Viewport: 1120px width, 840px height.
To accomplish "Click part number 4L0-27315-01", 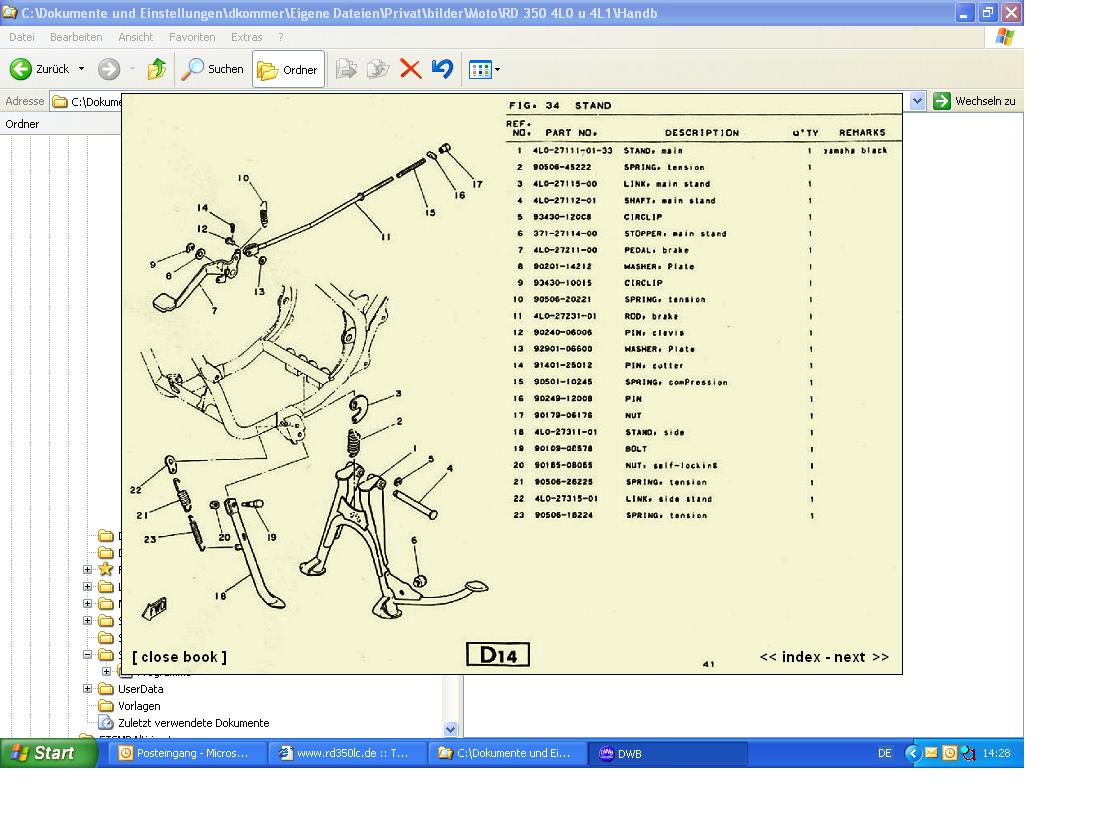I will point(566,499).
